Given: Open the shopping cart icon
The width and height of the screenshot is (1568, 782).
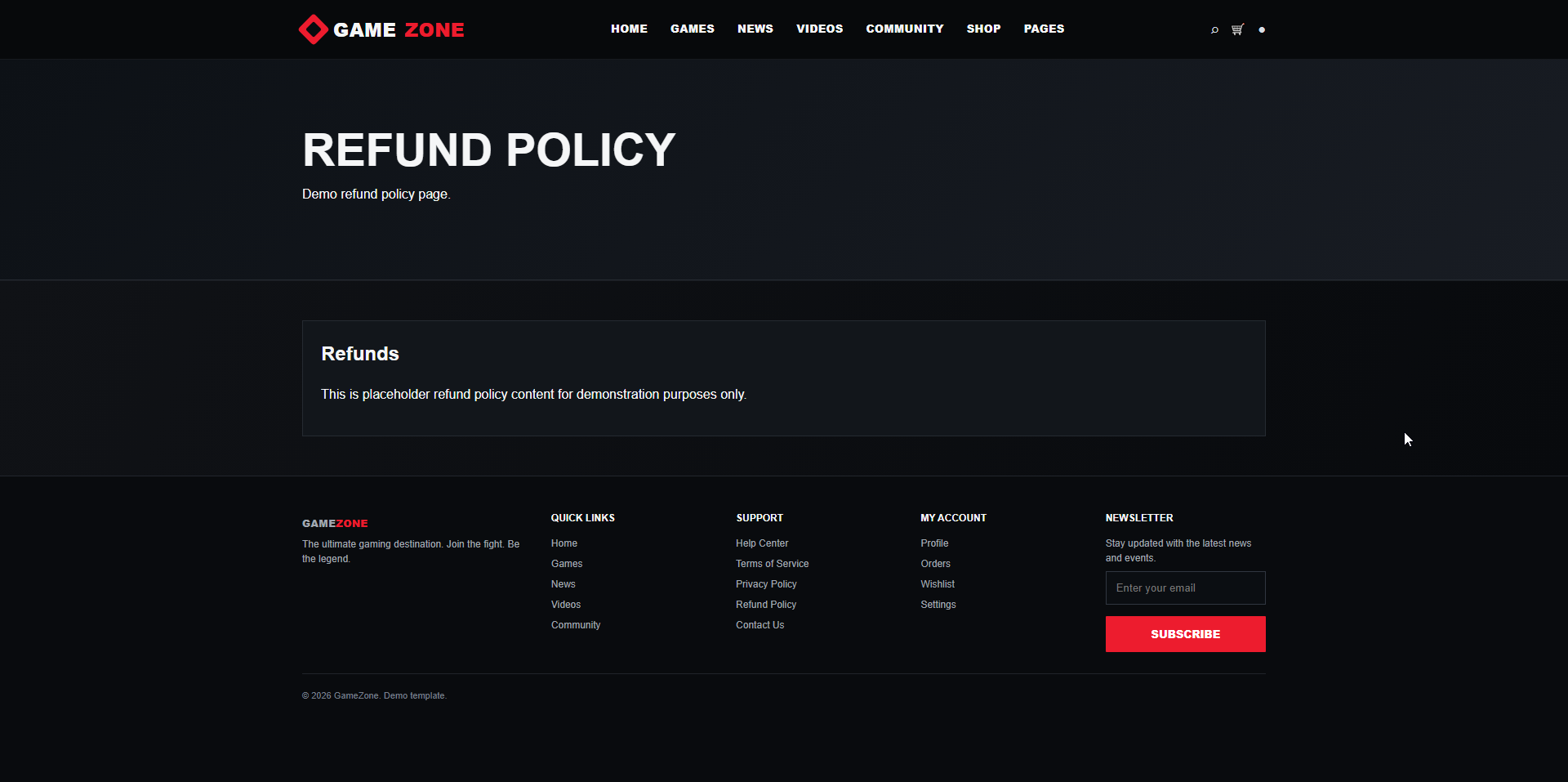Looking at the screenshot, I should [x=1238, y=29].
